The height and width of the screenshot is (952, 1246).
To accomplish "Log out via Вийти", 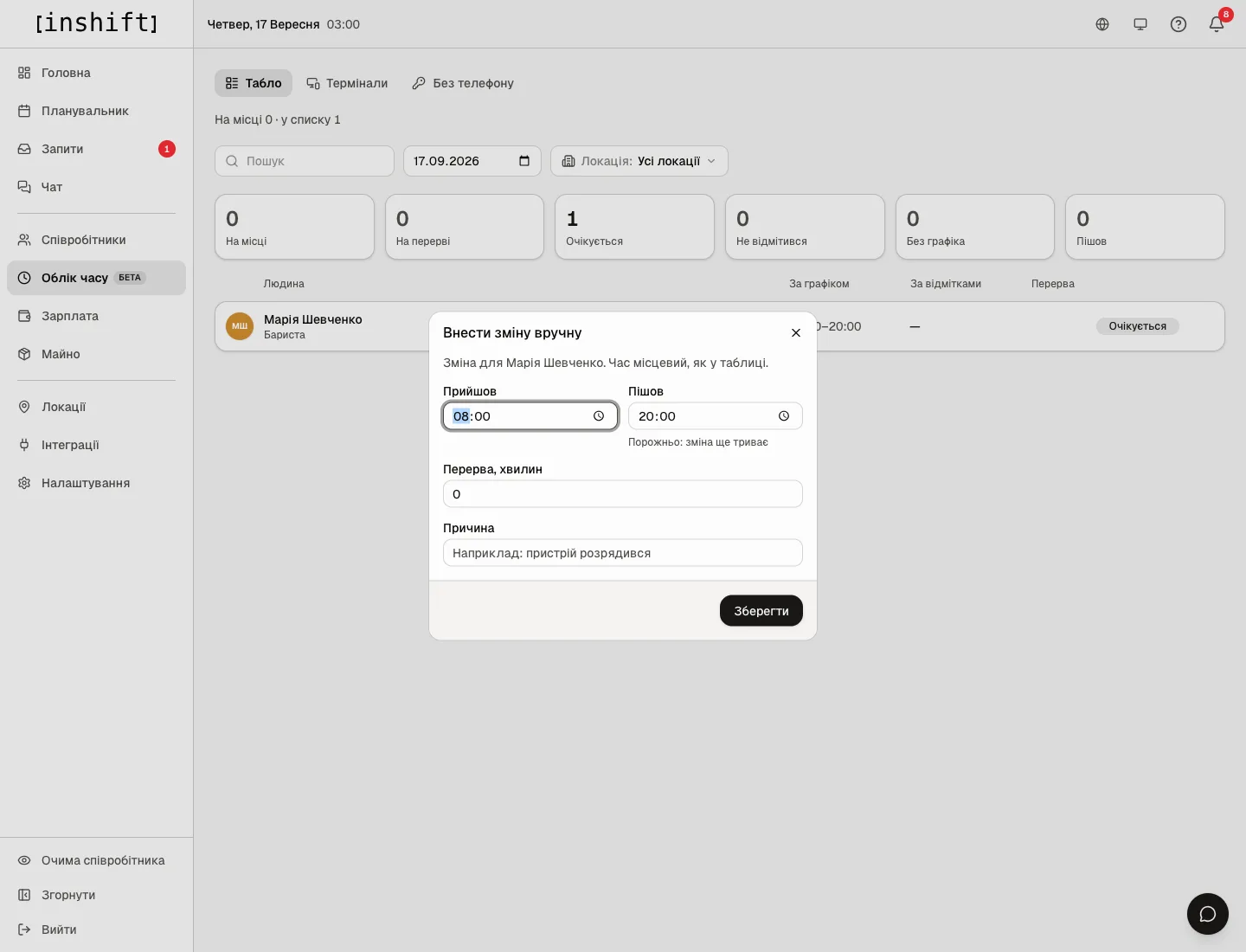I will [96, 929].
